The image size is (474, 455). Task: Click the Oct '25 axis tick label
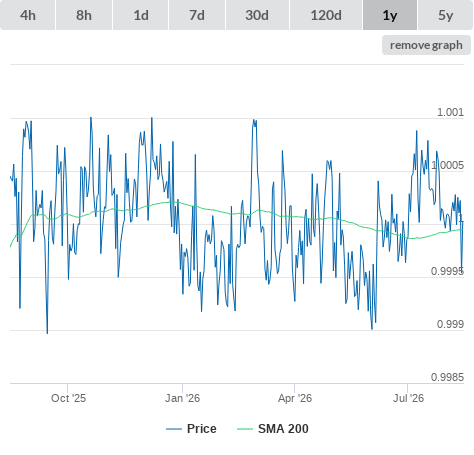pos(68,398)
